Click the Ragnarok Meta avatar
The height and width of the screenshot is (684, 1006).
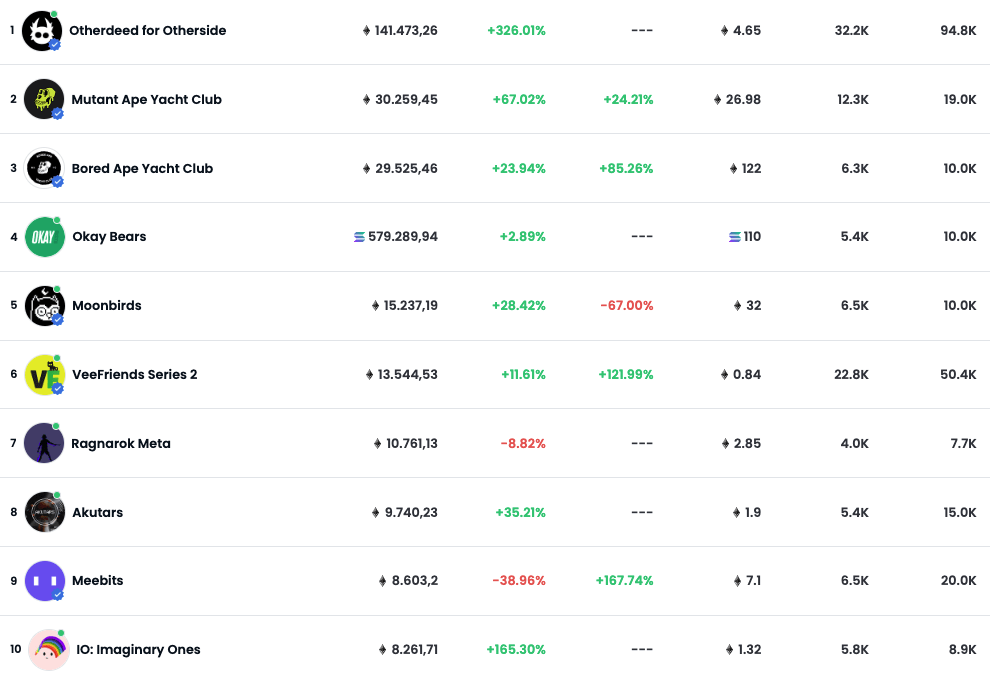[x=44, y=443]
